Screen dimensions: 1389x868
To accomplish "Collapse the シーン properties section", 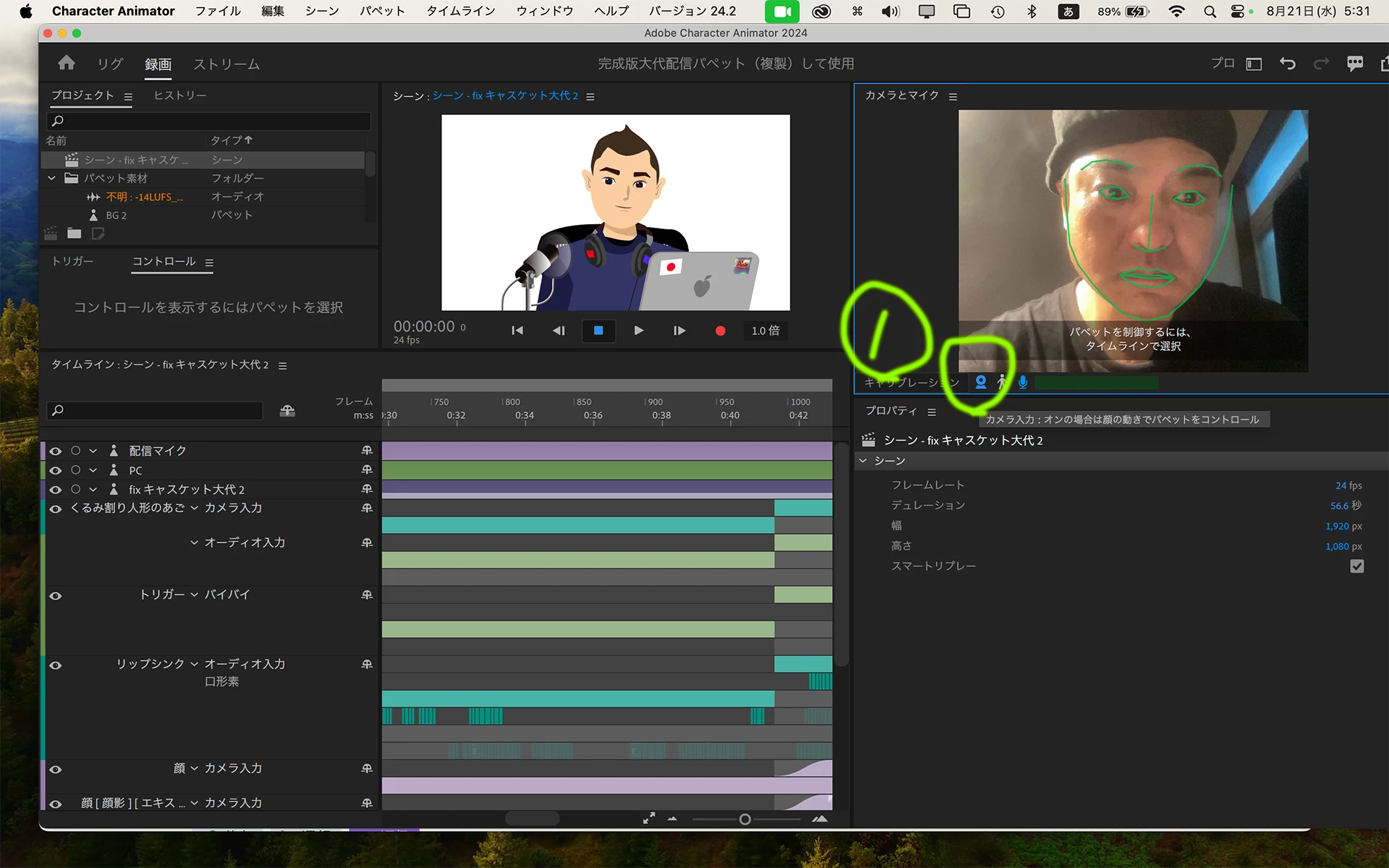I will click(863, 461).
